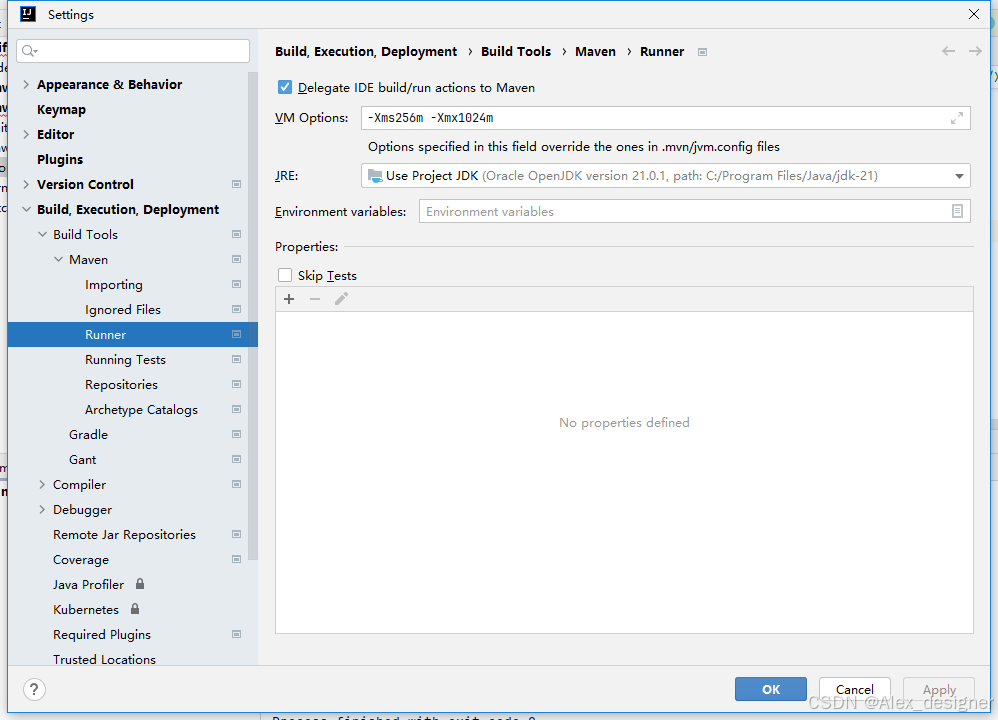Screen dimensions: 998x720
Task: Click the forward navigation arrow
Action: coord(975,52)
